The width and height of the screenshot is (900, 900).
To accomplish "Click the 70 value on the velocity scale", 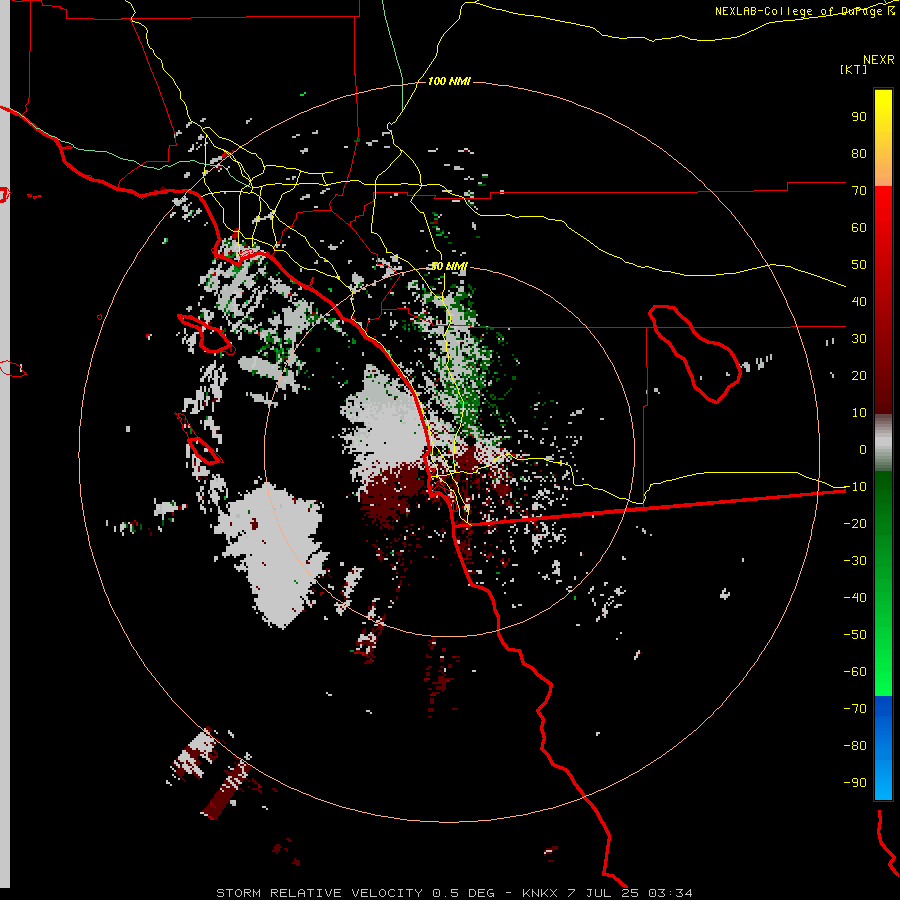I will pyautogui.click(x=859, y=191).
